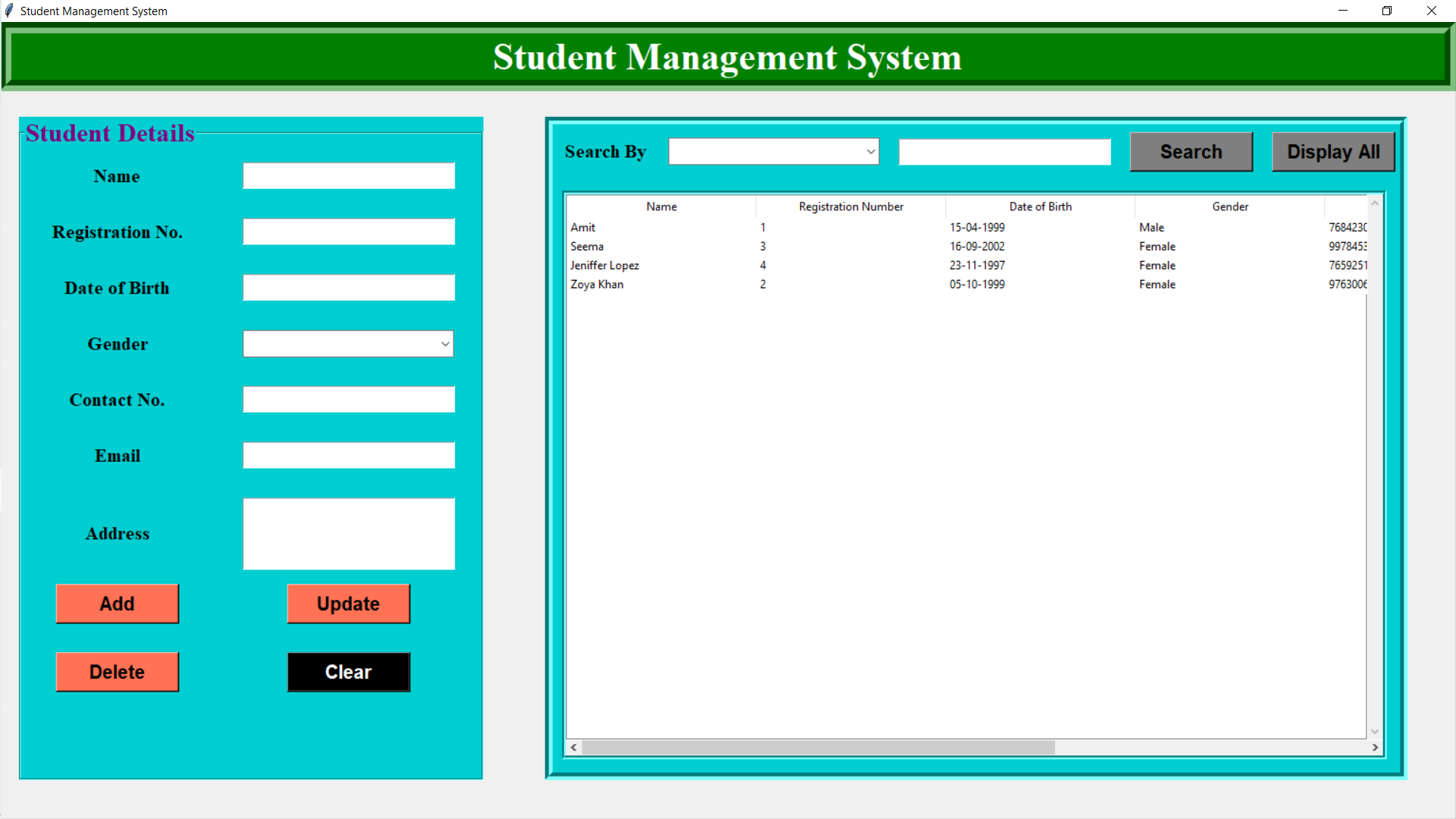1456x819 pixels.
Task: Click the Email input field
Action: [348, 455]
